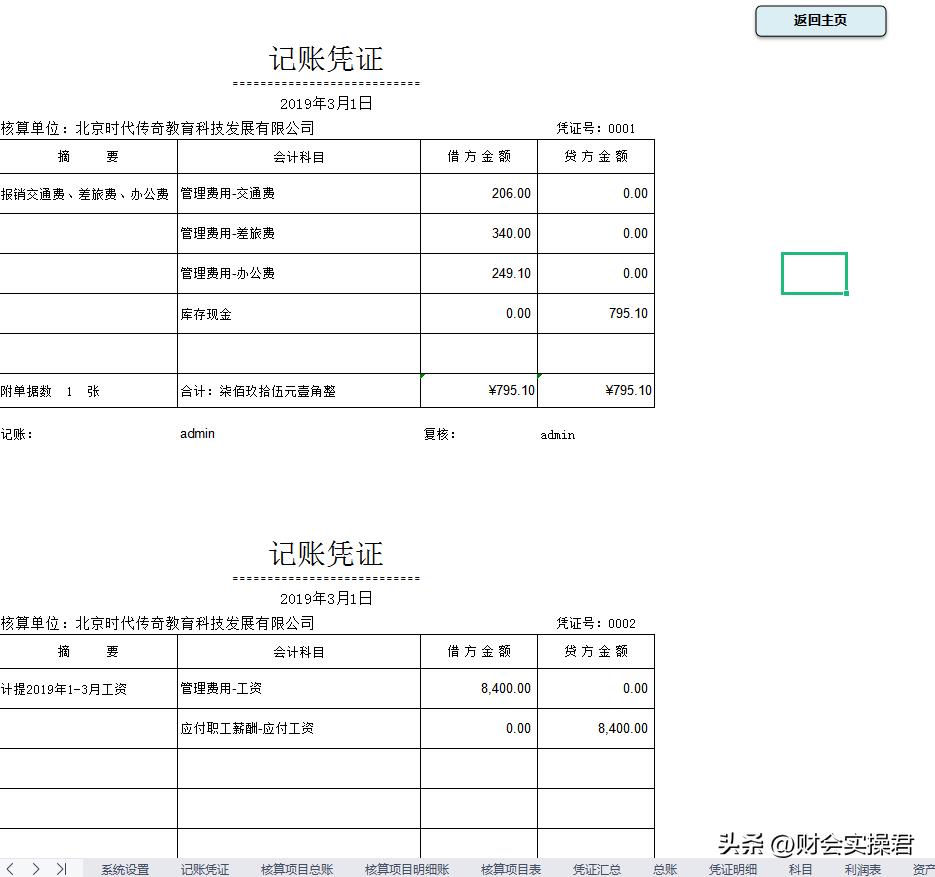This screenshot has height=877, width=935.
Task: Switch to the 凭证汇总 tab
Action: [x=596, y=869]
